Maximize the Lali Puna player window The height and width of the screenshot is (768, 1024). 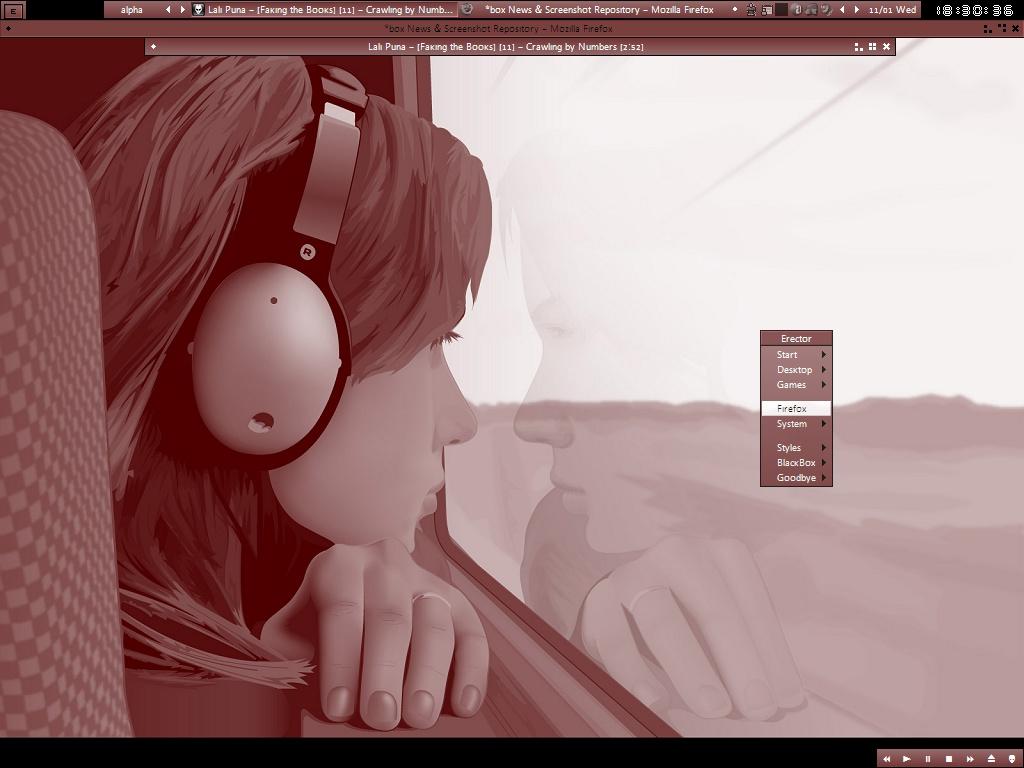click(872, 47)
